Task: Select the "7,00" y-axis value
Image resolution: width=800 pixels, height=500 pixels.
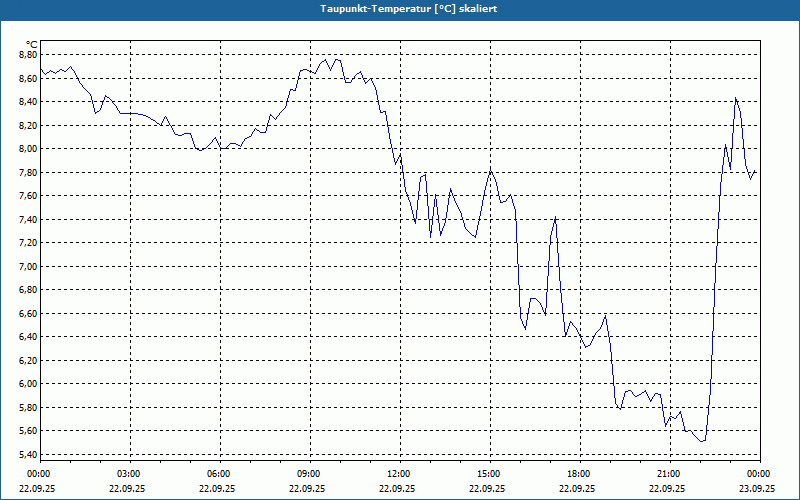Action: point(29,266)
